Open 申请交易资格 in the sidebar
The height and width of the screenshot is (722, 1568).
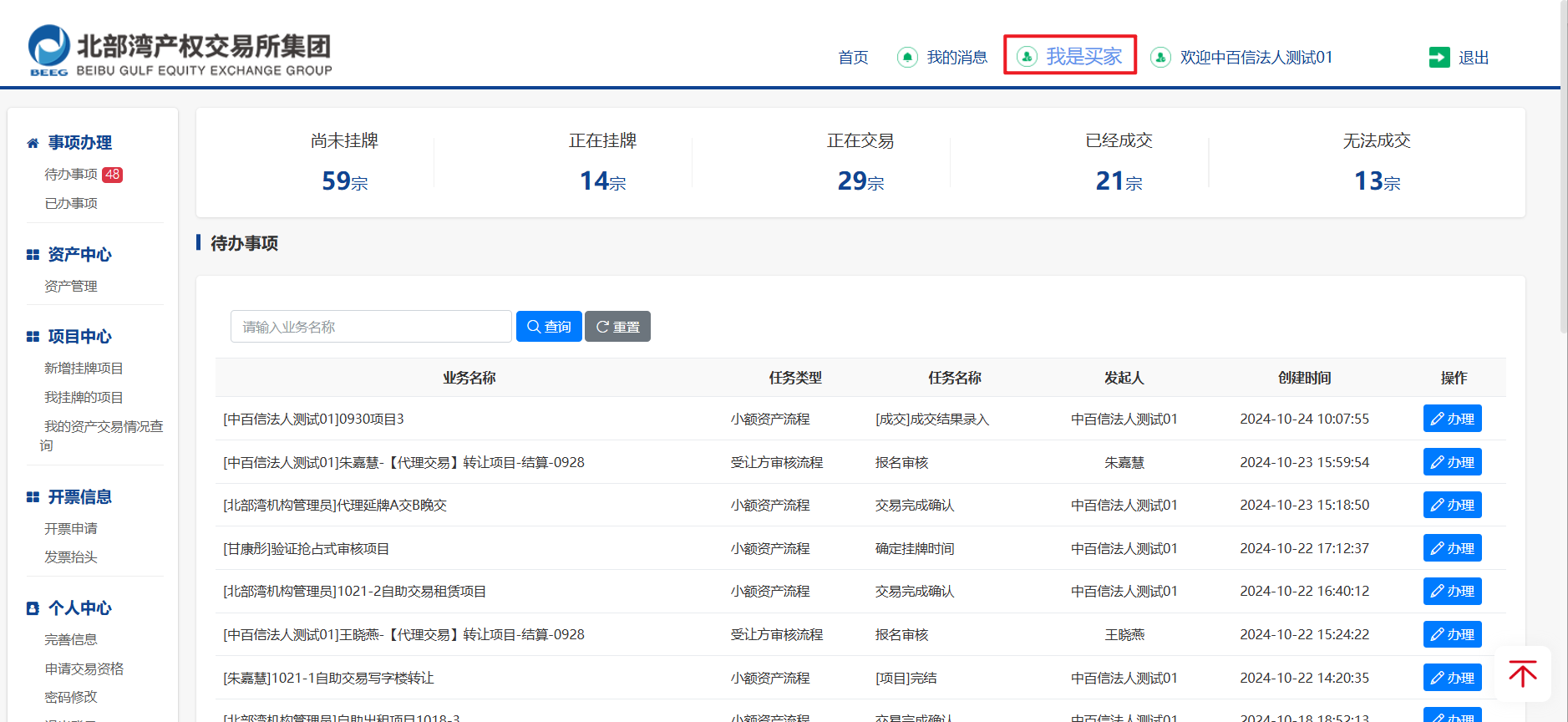click(84, 669)
